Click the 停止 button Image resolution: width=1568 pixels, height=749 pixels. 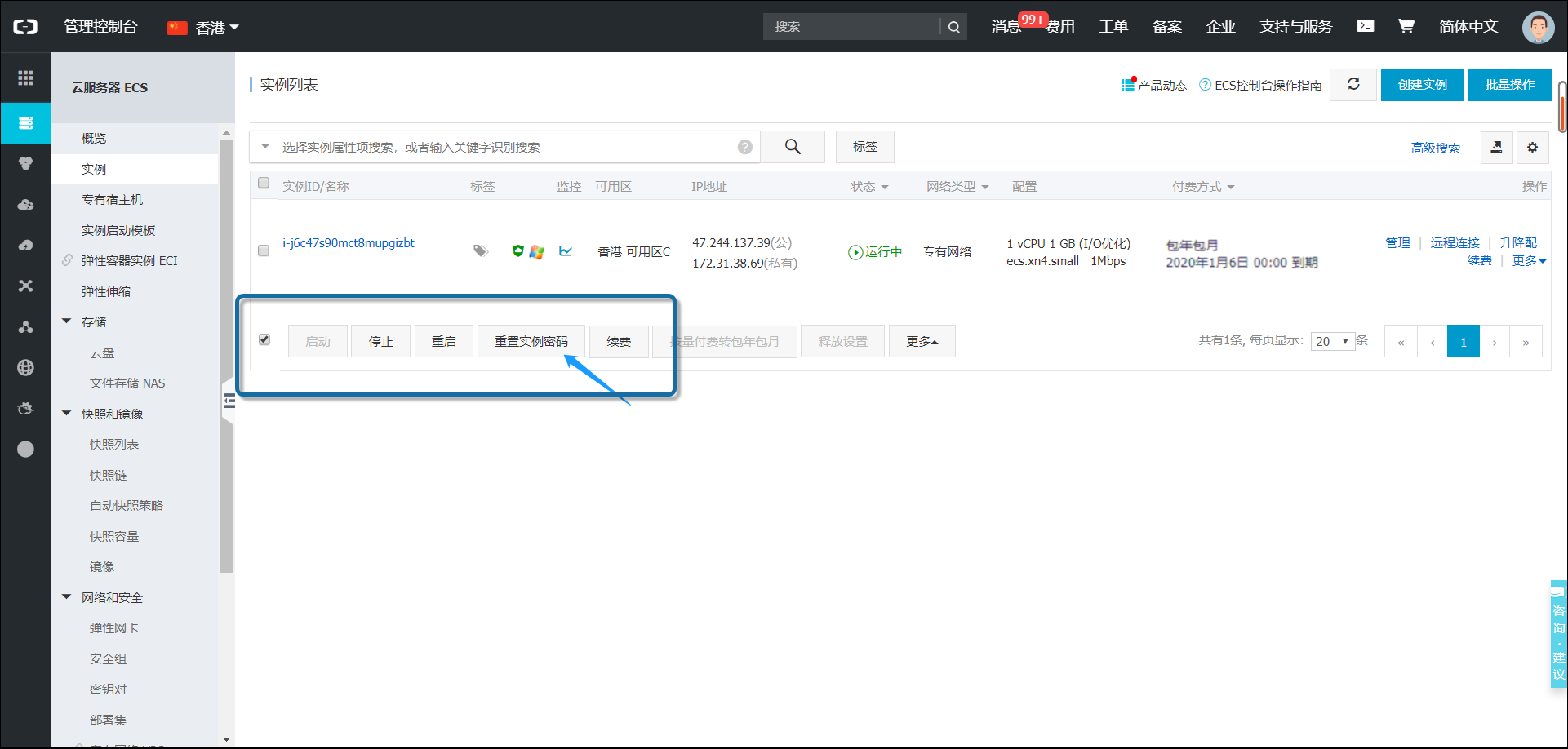coord(380,341)
